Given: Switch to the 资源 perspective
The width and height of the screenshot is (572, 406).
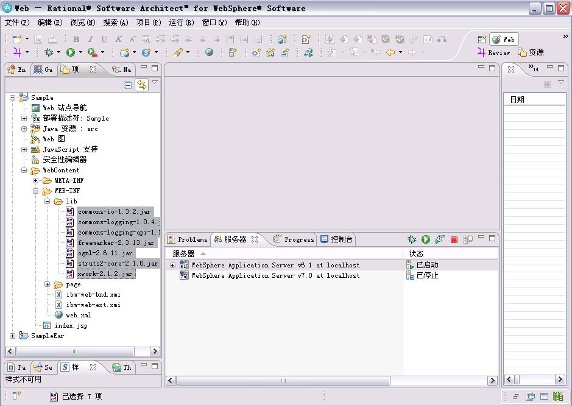Looking at the screenshot, I should (531, 53).
